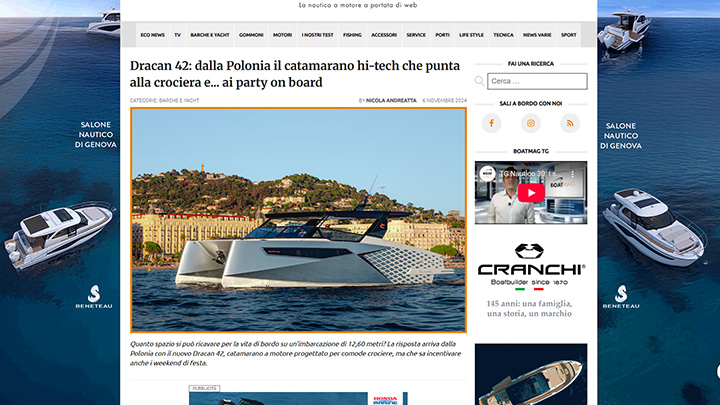Click the search magnifier icon
The height and width of the screenshot is (405, 720).
tap(479, 81)
